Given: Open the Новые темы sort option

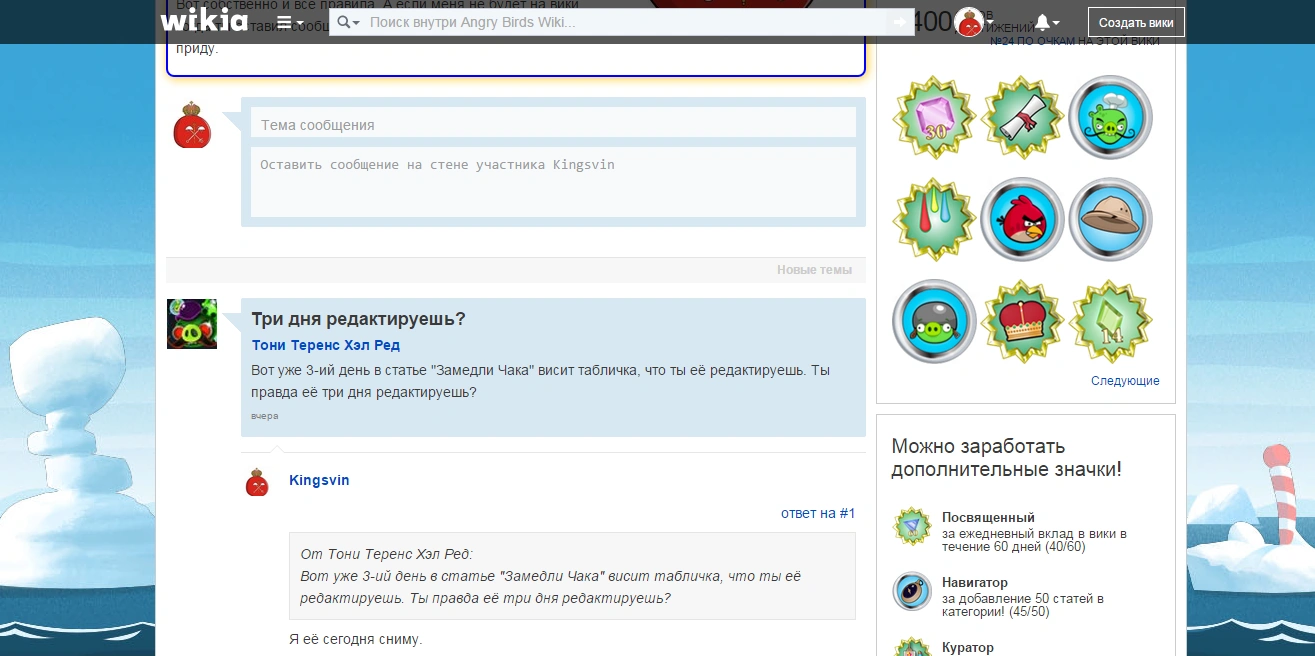Looking at the screenshot, I should tap(814, 270).
